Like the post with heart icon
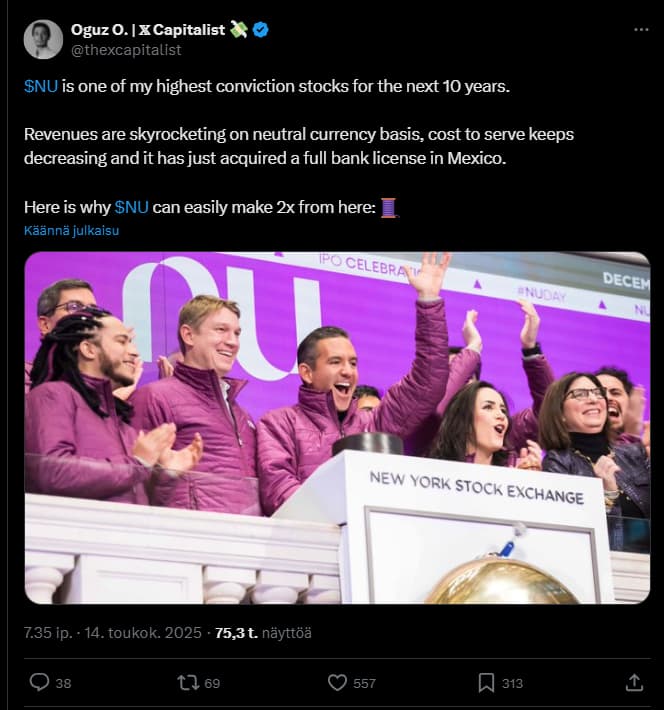This screenshot has width=664, height=710. pyautogui.click(x=338, y=682)
